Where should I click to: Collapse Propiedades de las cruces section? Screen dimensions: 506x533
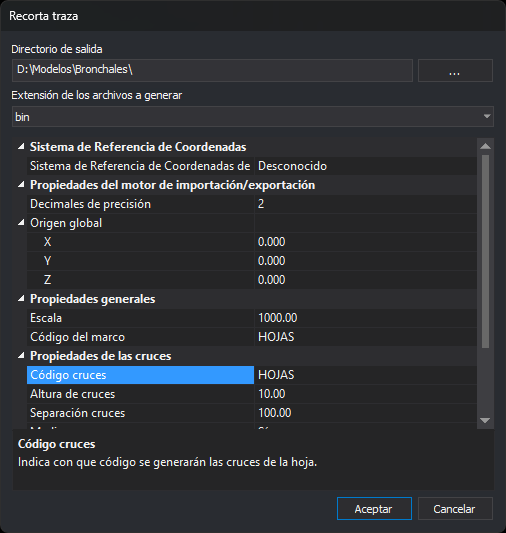click(21, 356)
